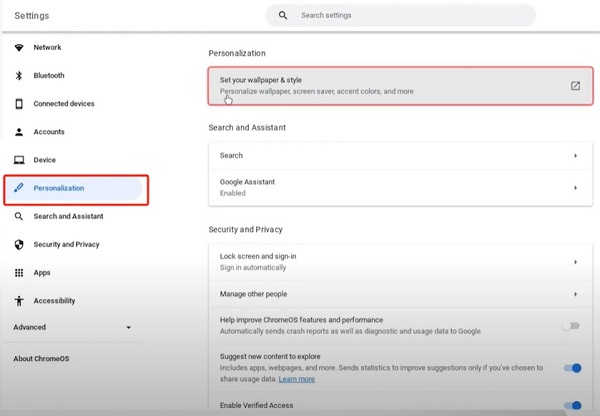600x416 pixels.
Task: Open the Search row chevron
Action: tap(575, 156)
